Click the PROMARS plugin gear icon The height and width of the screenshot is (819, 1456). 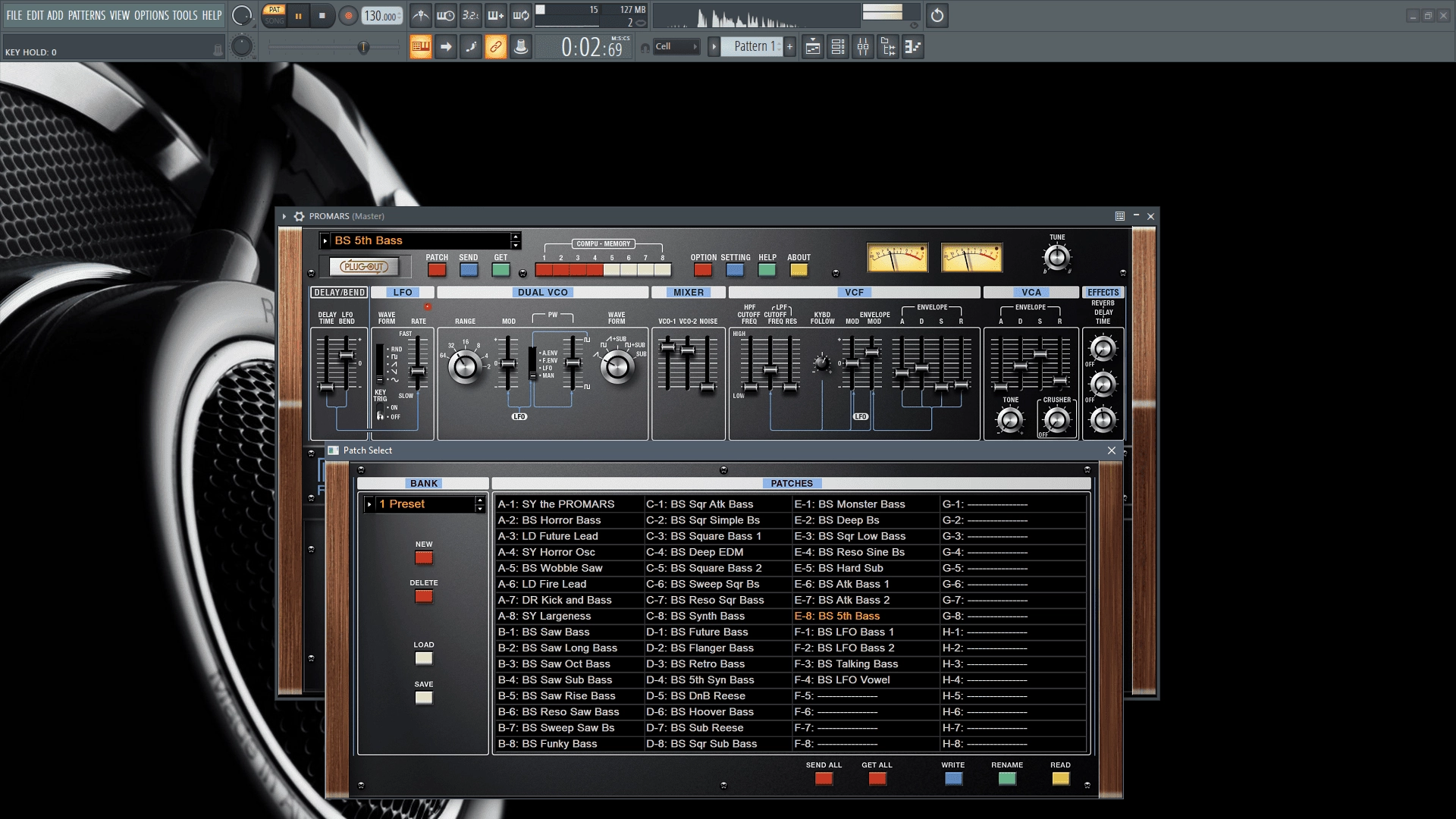coord(300,216)
